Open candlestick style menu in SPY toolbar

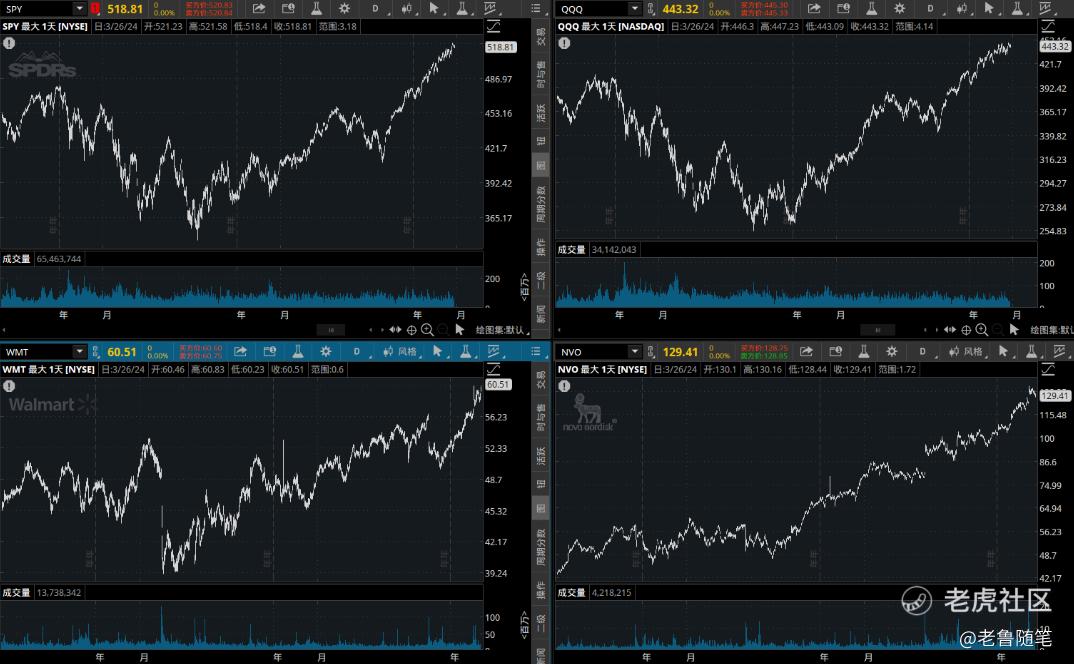(406, 8)
